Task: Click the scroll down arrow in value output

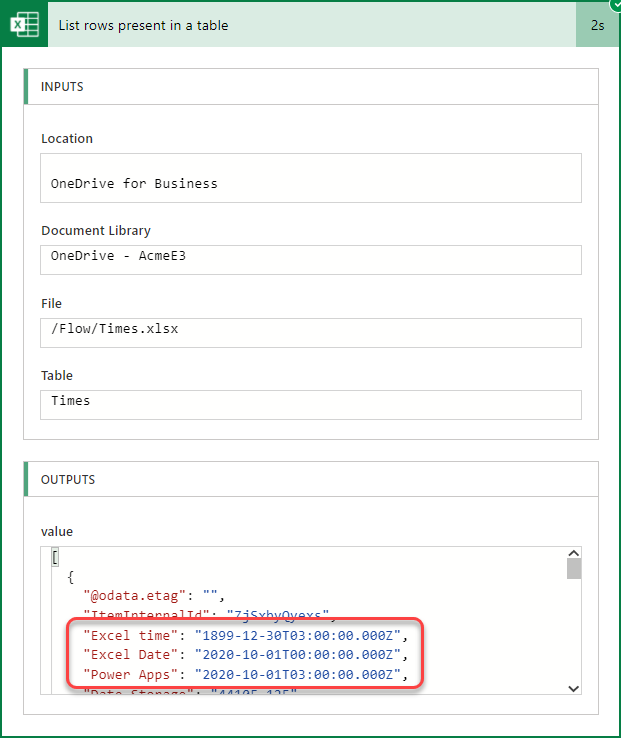Action: pyautogui.click(x=573, y=688)
